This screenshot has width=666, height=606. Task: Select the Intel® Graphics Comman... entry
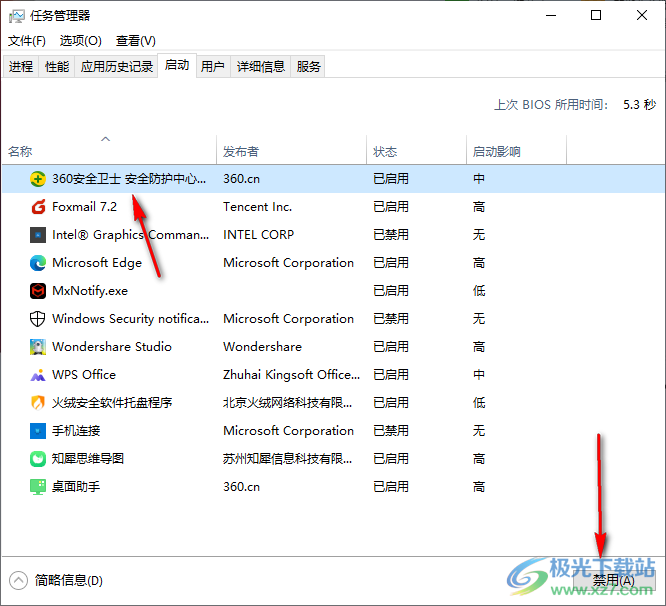point(130,235)
